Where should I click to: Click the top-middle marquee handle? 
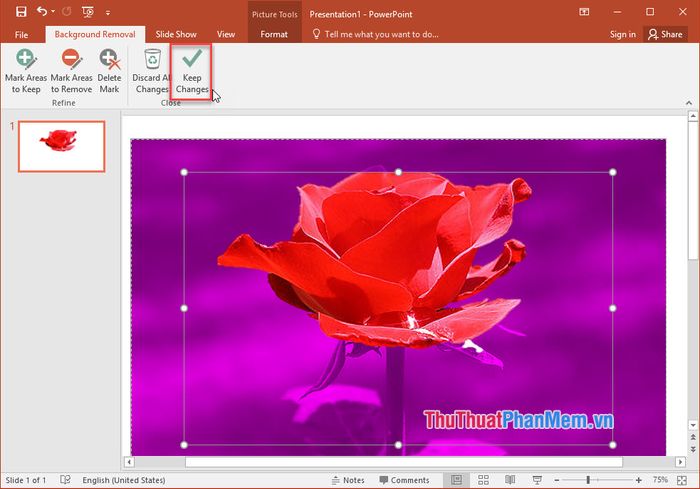[x=398, y=172]
